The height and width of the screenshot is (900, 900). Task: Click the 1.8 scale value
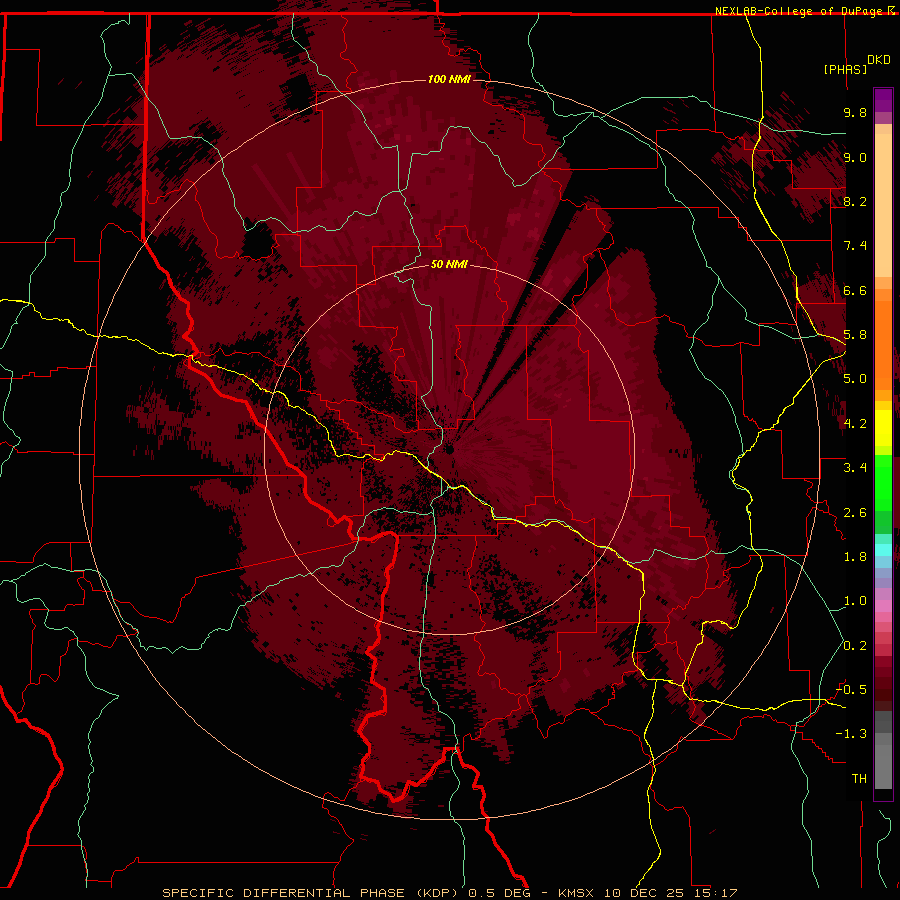[855, 557]
